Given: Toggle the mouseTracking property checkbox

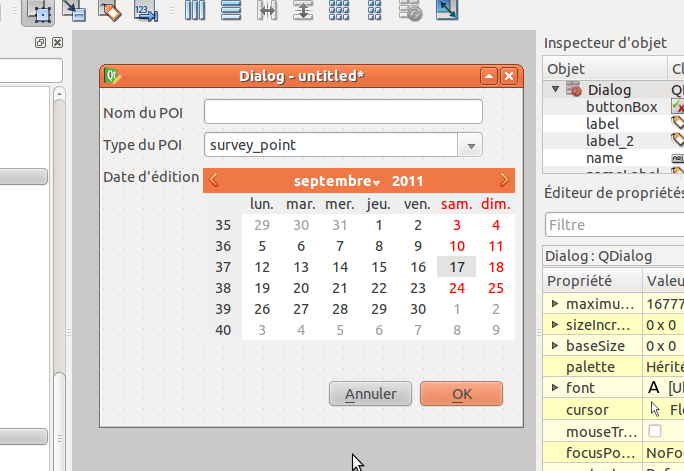Looking at the screenshot, I should (x=655, y=431).
